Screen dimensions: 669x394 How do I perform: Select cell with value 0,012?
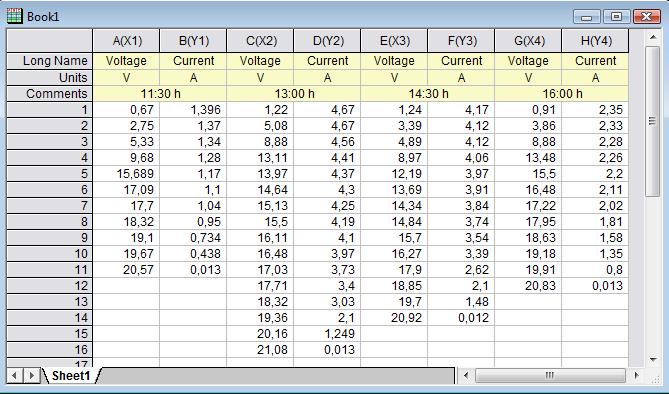pyautogui.click(x=461, y=318)
